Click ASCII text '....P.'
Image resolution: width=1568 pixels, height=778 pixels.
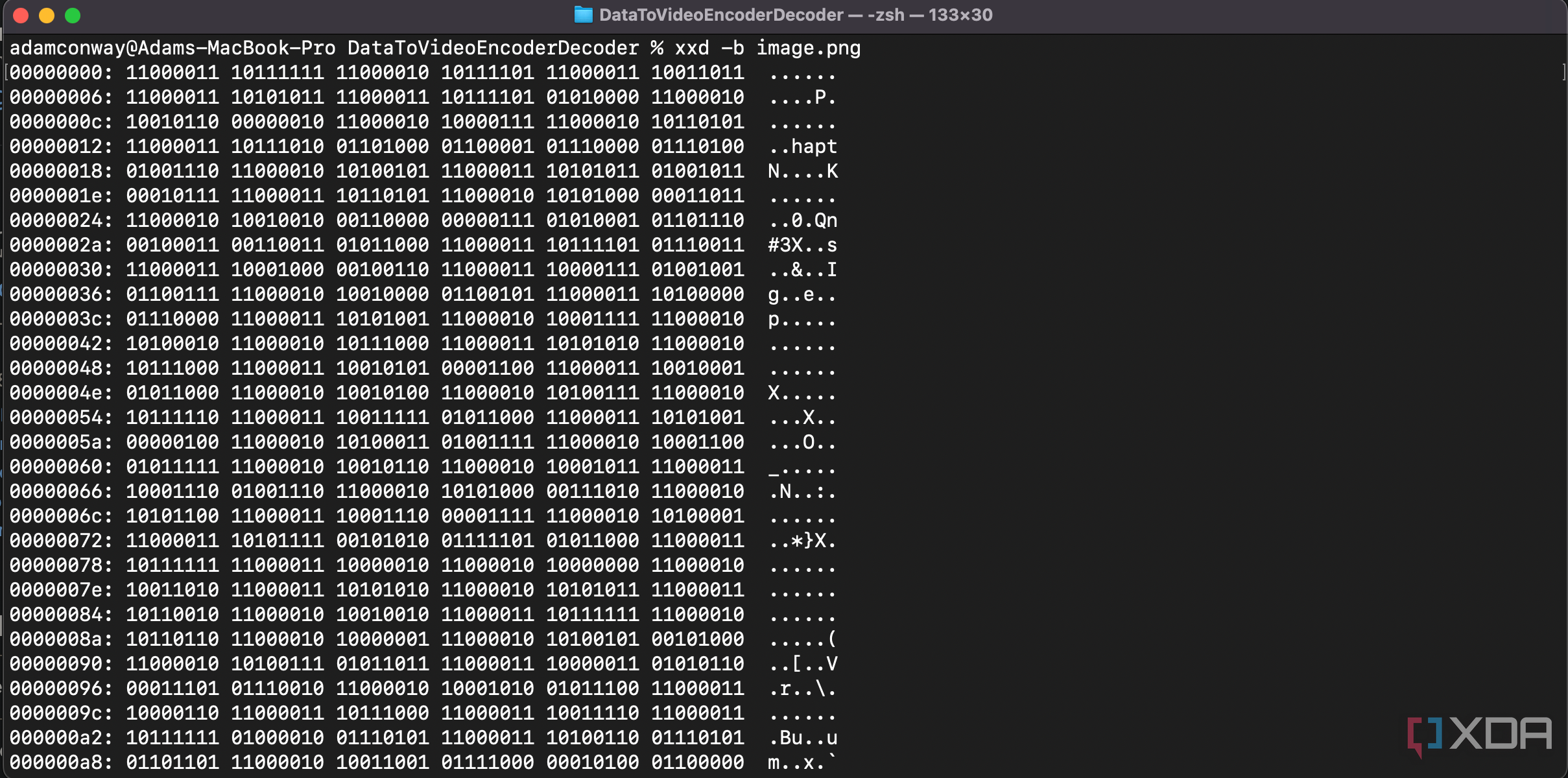[803, 97]
